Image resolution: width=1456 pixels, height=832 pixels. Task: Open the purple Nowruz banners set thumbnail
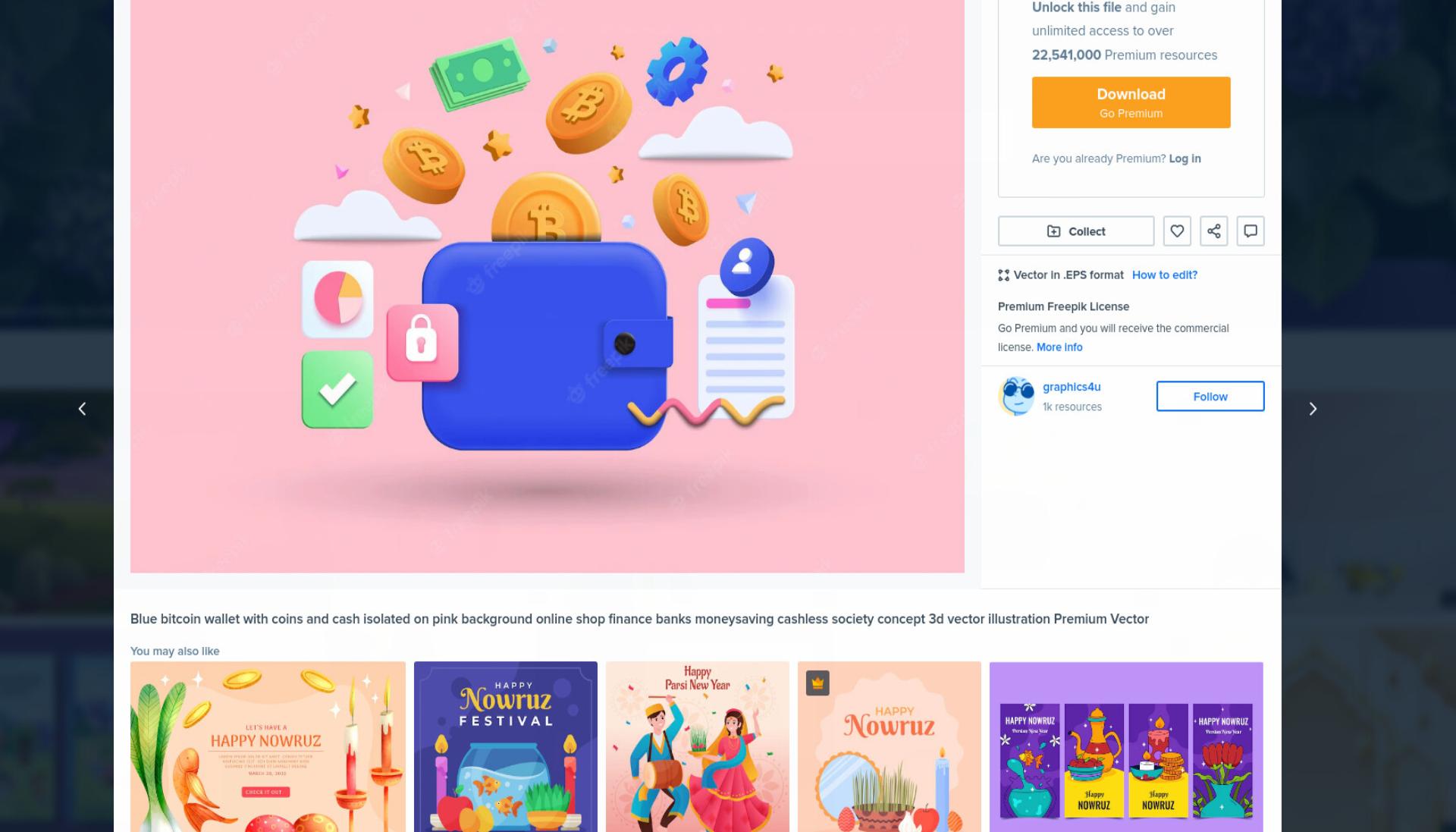click(x=1126, y=747)
